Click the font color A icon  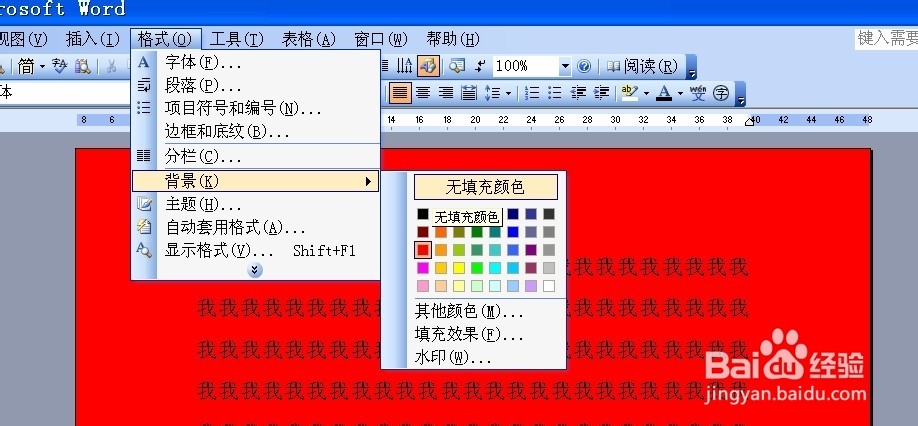664,92
